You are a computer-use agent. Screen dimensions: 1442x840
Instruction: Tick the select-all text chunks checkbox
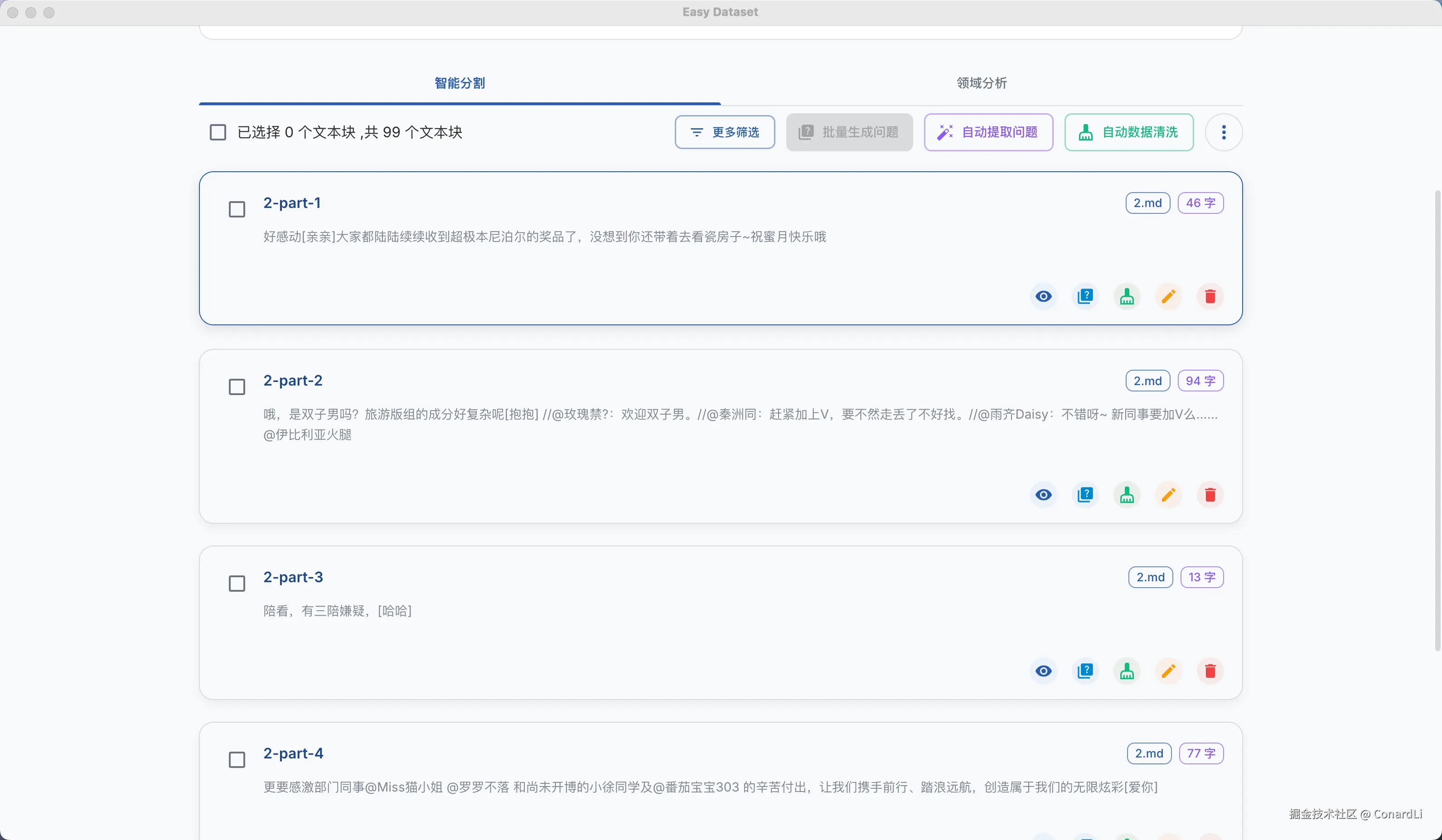coord(218,132)
